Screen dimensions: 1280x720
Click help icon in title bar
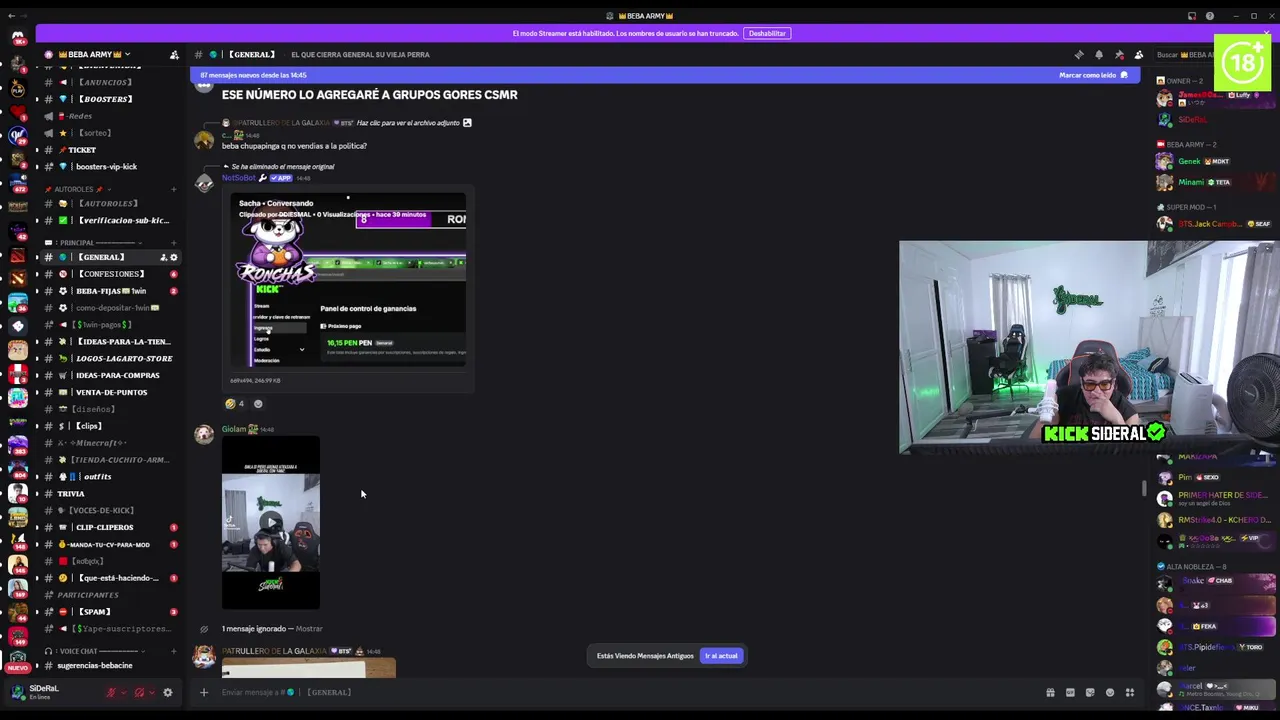coord(1210,16)
